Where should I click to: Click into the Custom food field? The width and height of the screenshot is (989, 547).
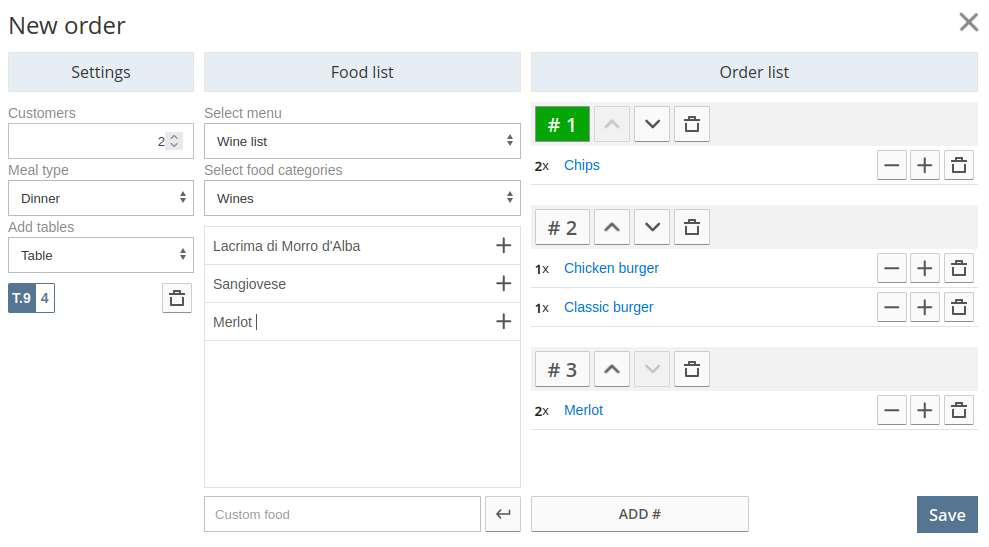(342, 514)
